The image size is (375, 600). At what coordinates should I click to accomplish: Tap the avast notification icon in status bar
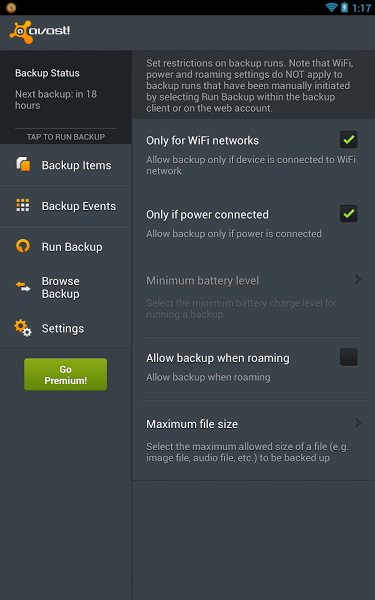click(11, 7)
